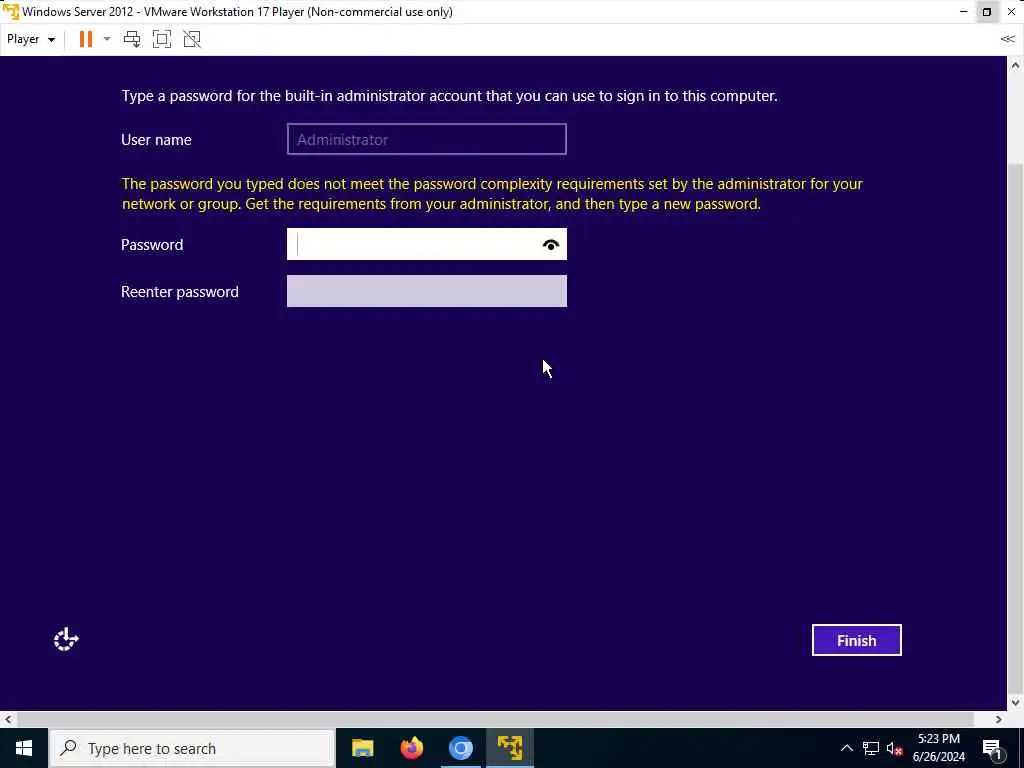Enter VMware full screen mode
The width and height of the screenshot is (1024, 768).
[162, 39]
